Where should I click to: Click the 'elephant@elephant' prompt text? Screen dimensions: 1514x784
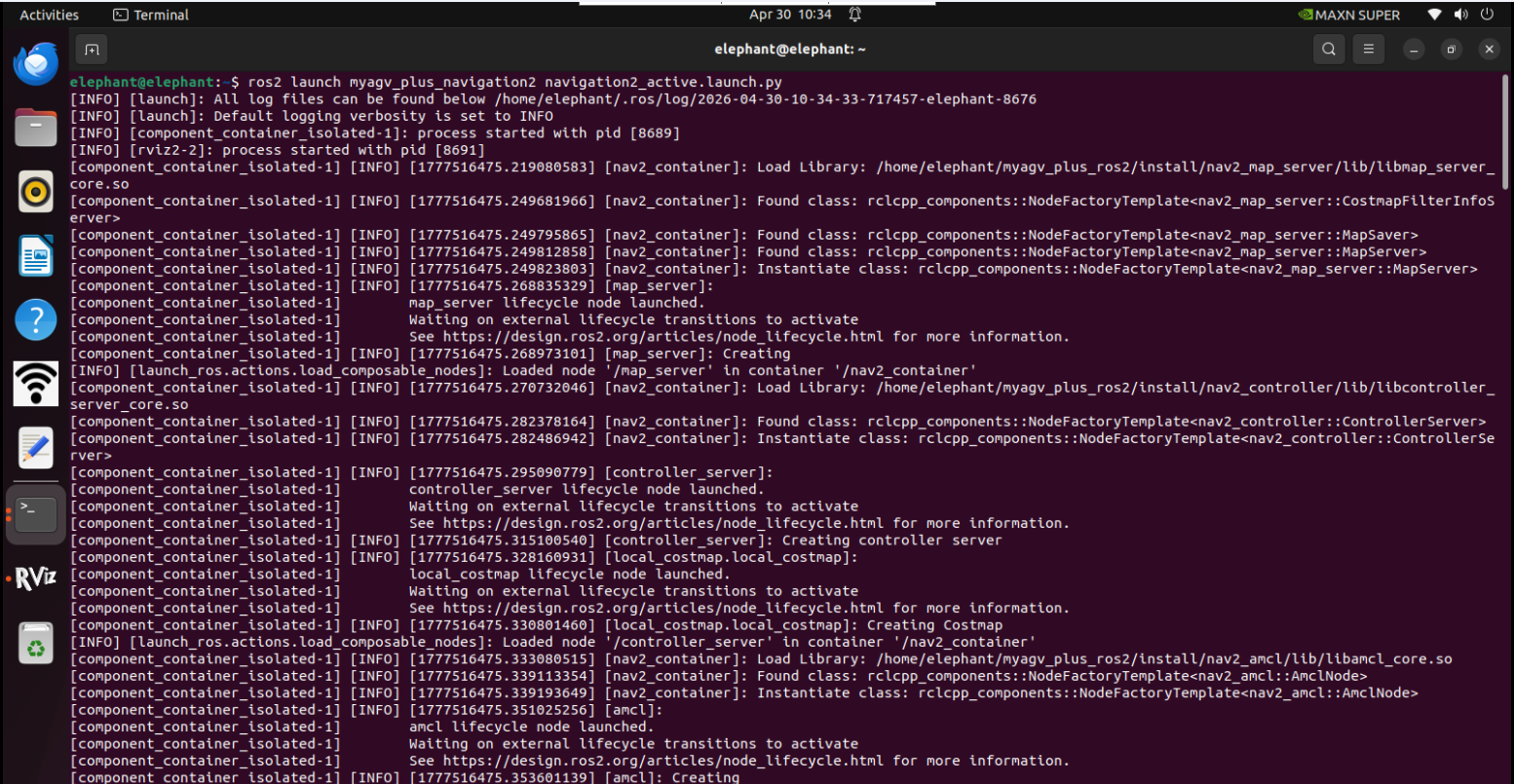(x=141, y=82)
